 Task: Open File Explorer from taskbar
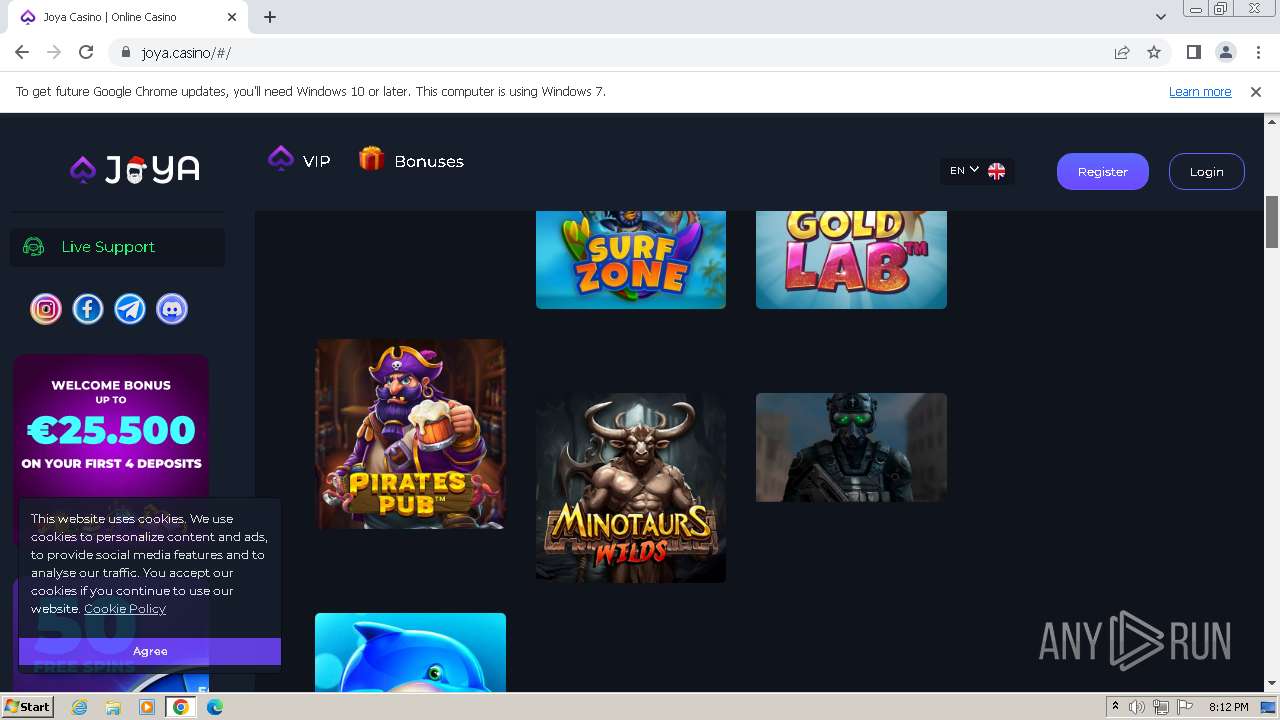tap(113, 707)
